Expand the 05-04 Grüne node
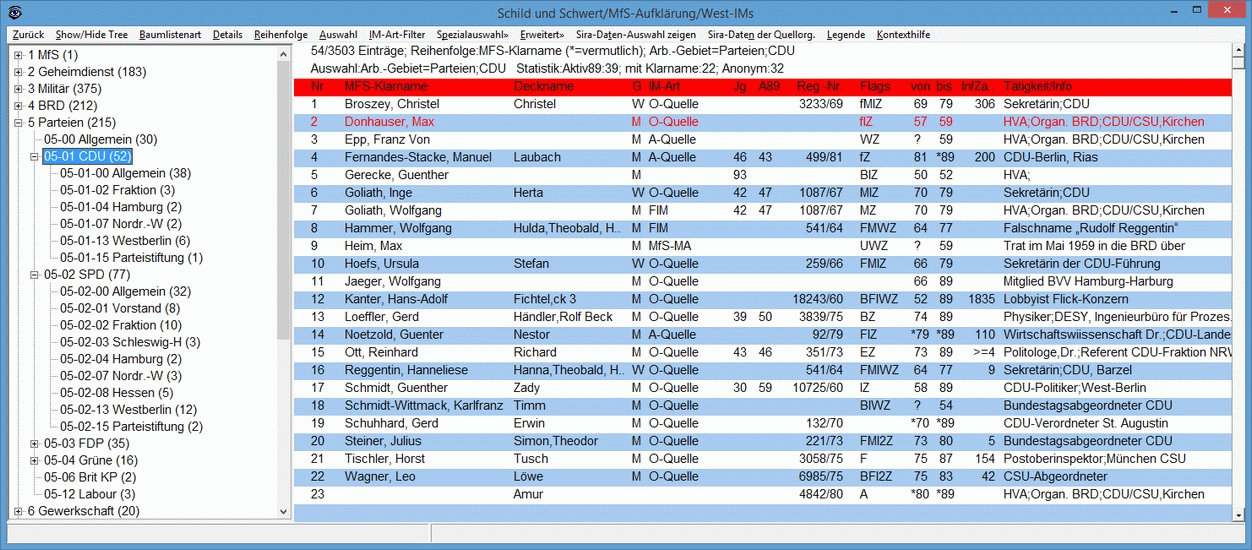The image size is (1252, 550). coord(34,460)
